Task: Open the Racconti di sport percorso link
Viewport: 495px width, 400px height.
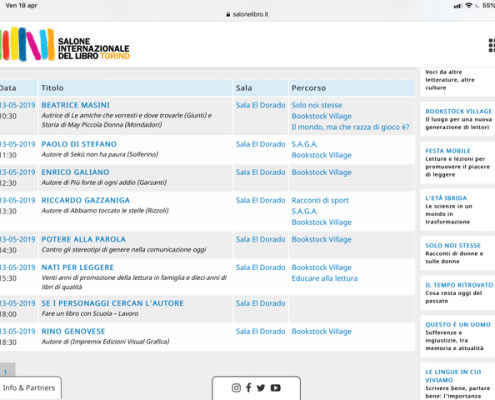Action: click(320, 200)
